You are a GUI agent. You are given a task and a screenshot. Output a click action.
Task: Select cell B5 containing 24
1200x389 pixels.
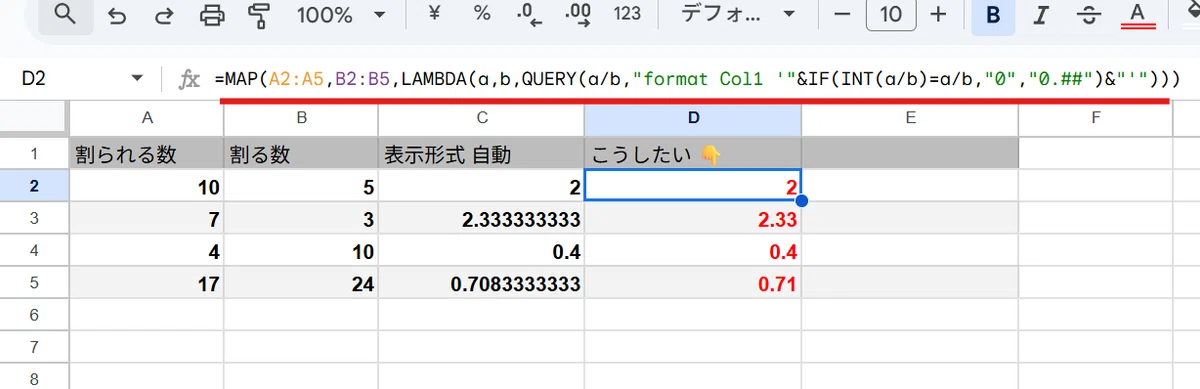pyautogui.click(x=300, y=283)
